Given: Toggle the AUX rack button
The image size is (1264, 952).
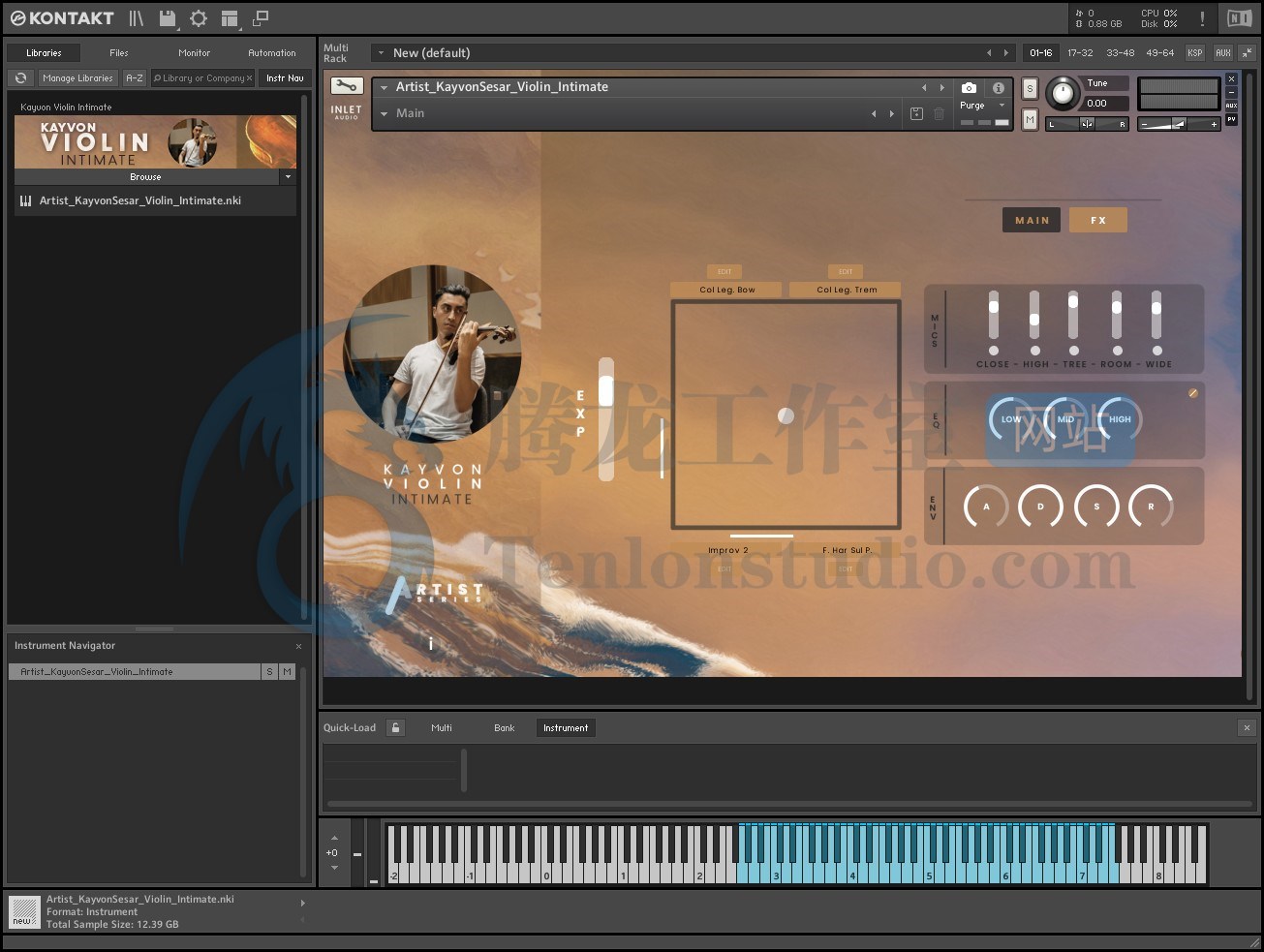Looking at the screenshot, I should tap(1223, 53).
